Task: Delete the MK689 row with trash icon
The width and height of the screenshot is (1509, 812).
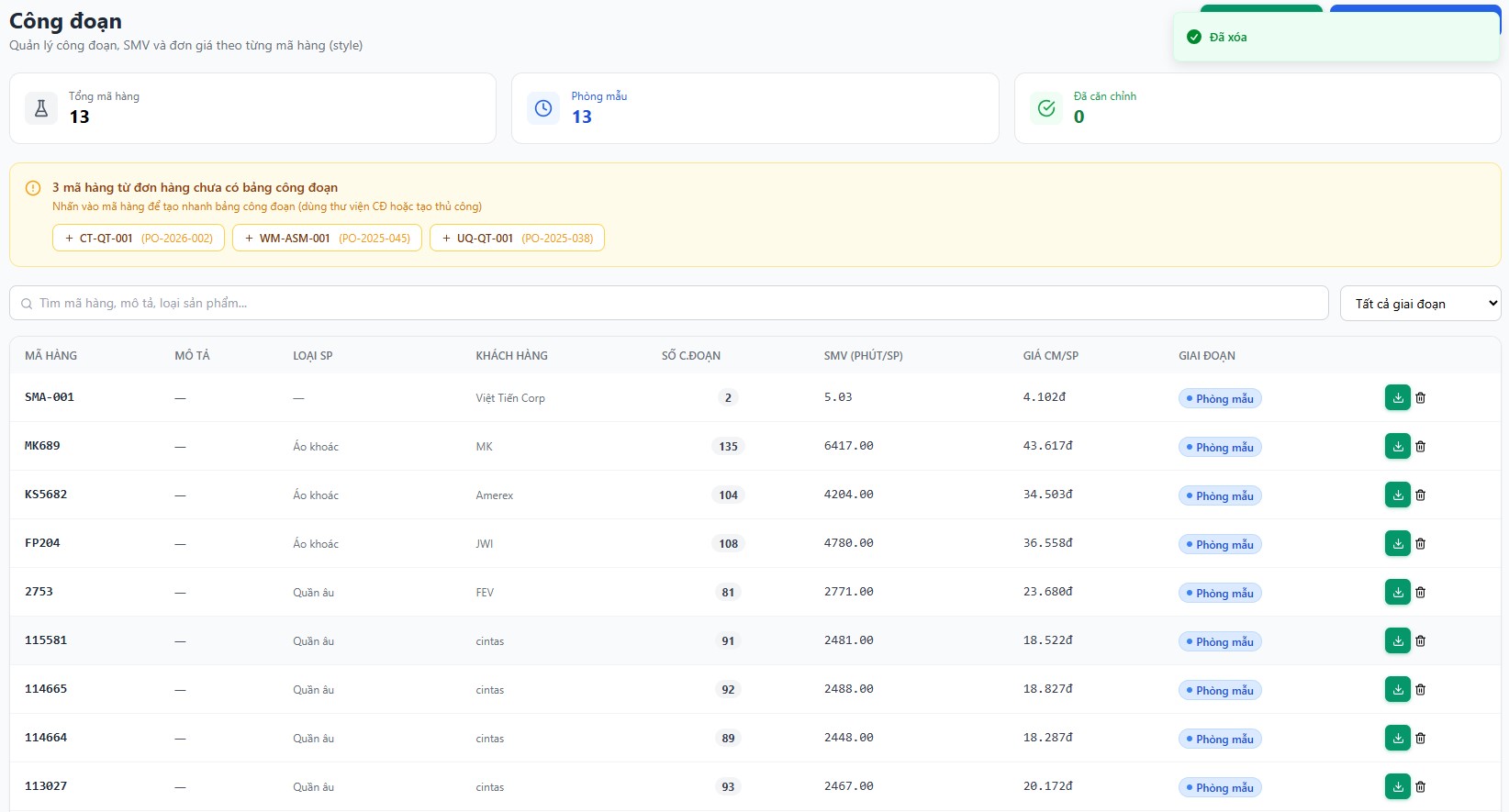Action: [1420, 447]
